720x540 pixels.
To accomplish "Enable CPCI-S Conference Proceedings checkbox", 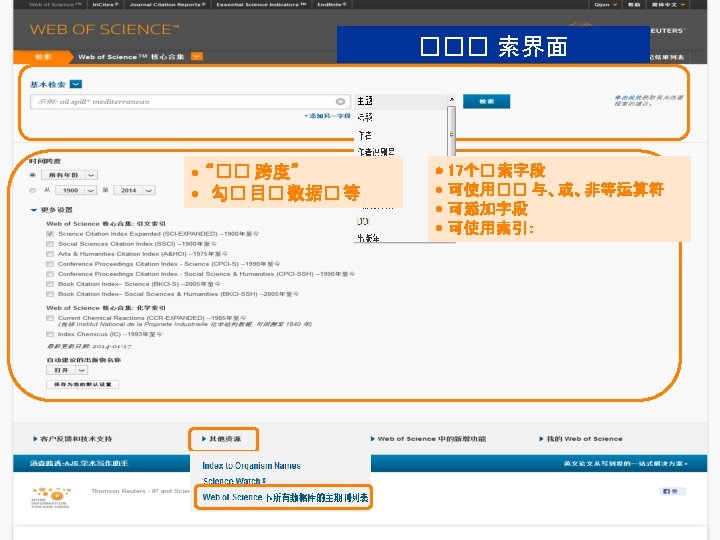I will click(x=50, y=264).
